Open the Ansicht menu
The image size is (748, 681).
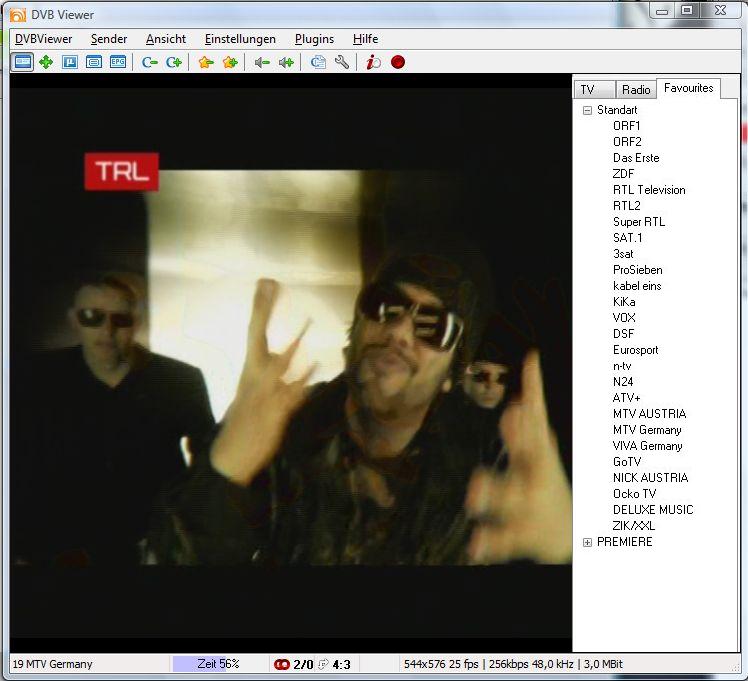coord(166,39)
